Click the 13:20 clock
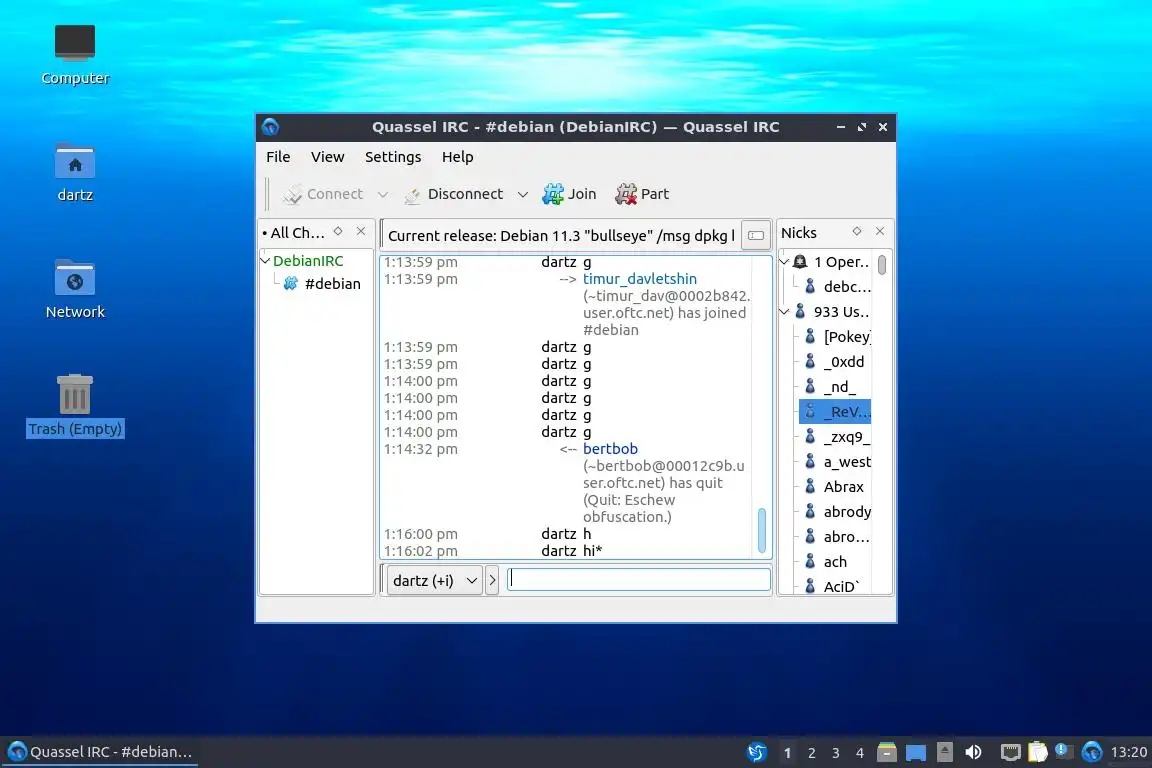 point(1128,752)
